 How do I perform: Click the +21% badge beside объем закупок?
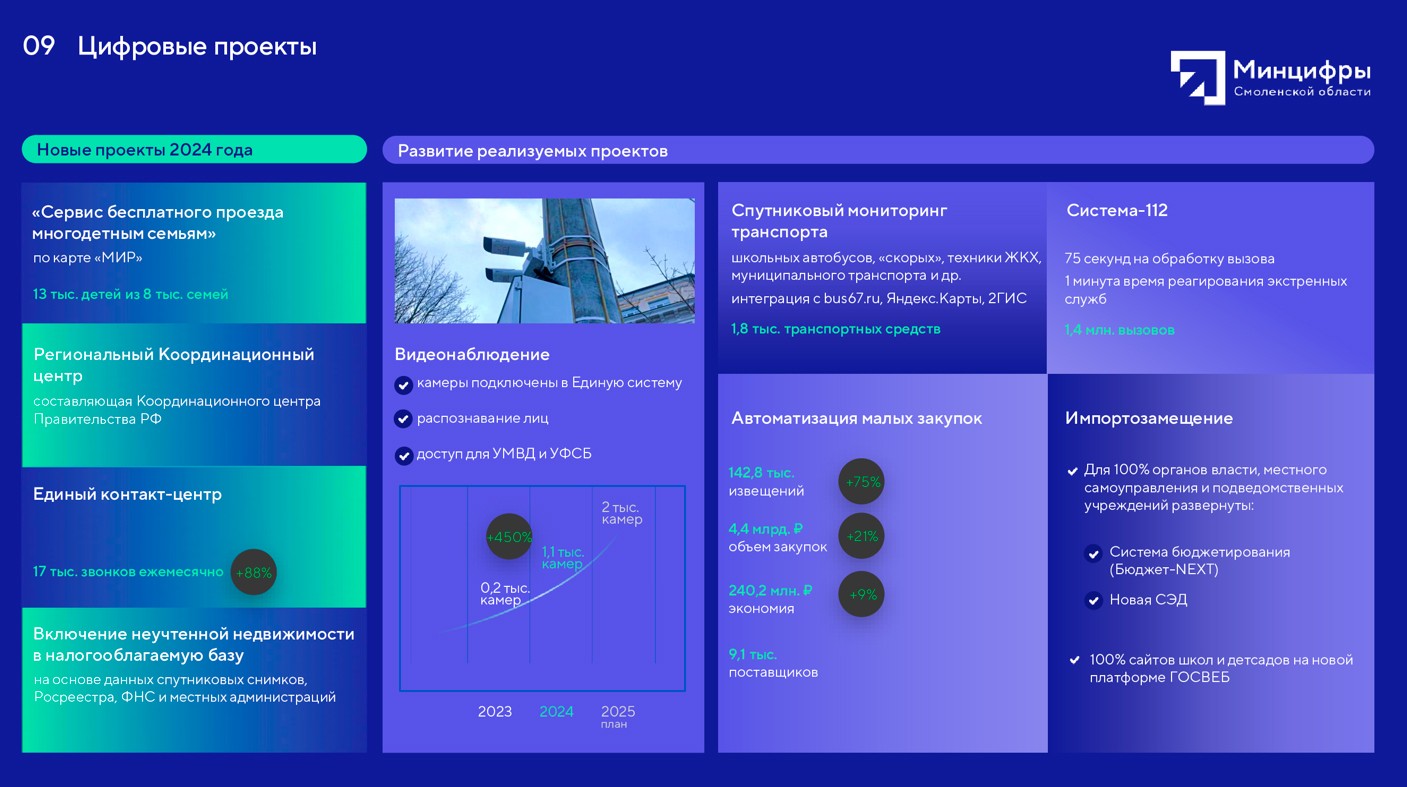click(861, 536)
